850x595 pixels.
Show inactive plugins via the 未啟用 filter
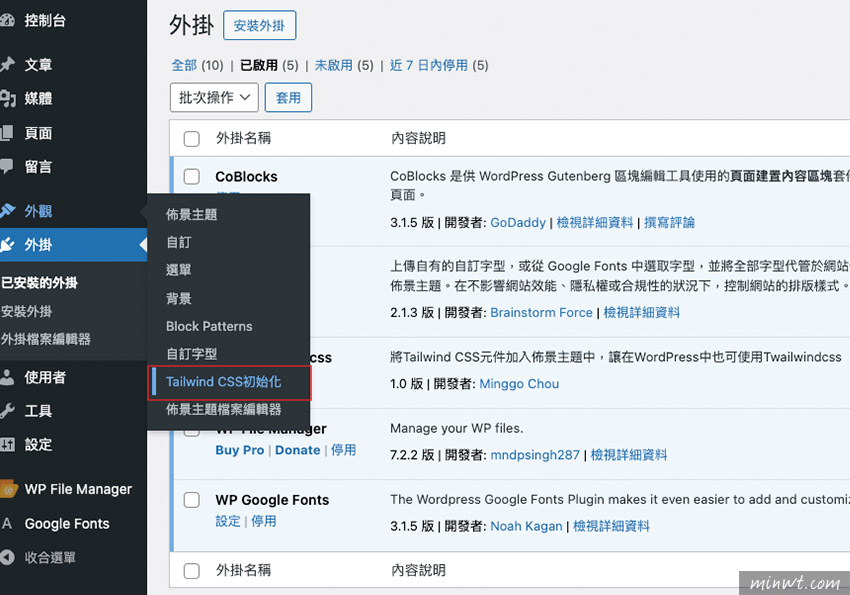coord(333,66)
